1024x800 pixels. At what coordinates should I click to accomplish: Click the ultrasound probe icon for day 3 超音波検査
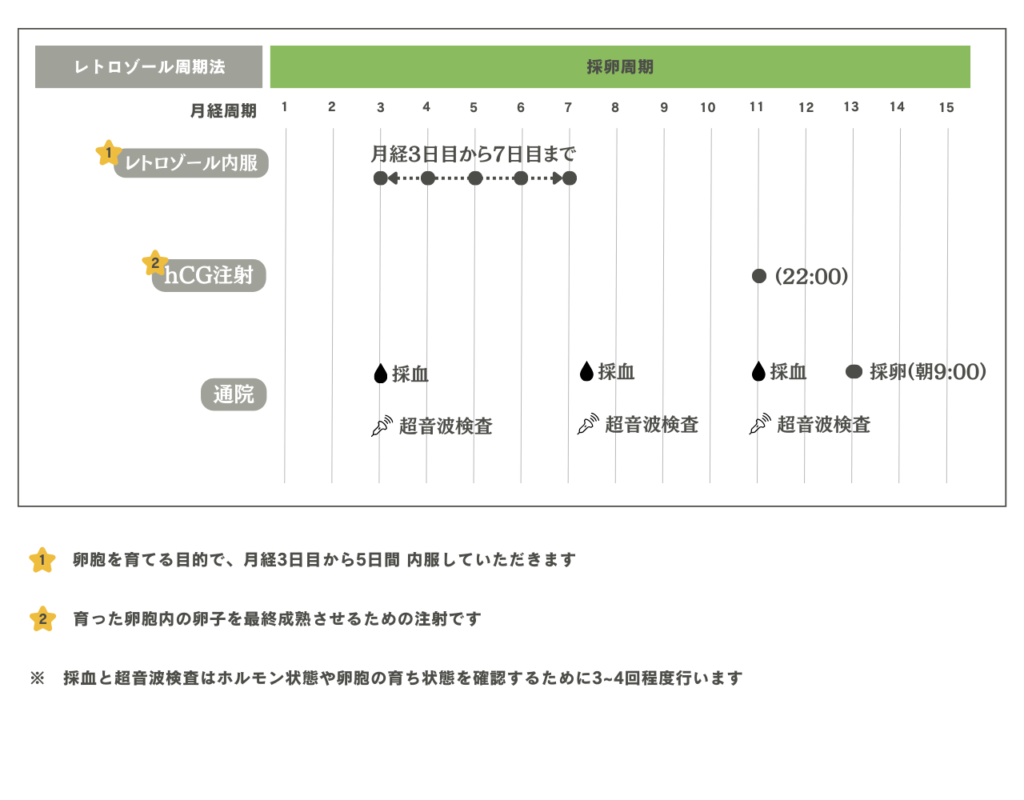[381, 424]
